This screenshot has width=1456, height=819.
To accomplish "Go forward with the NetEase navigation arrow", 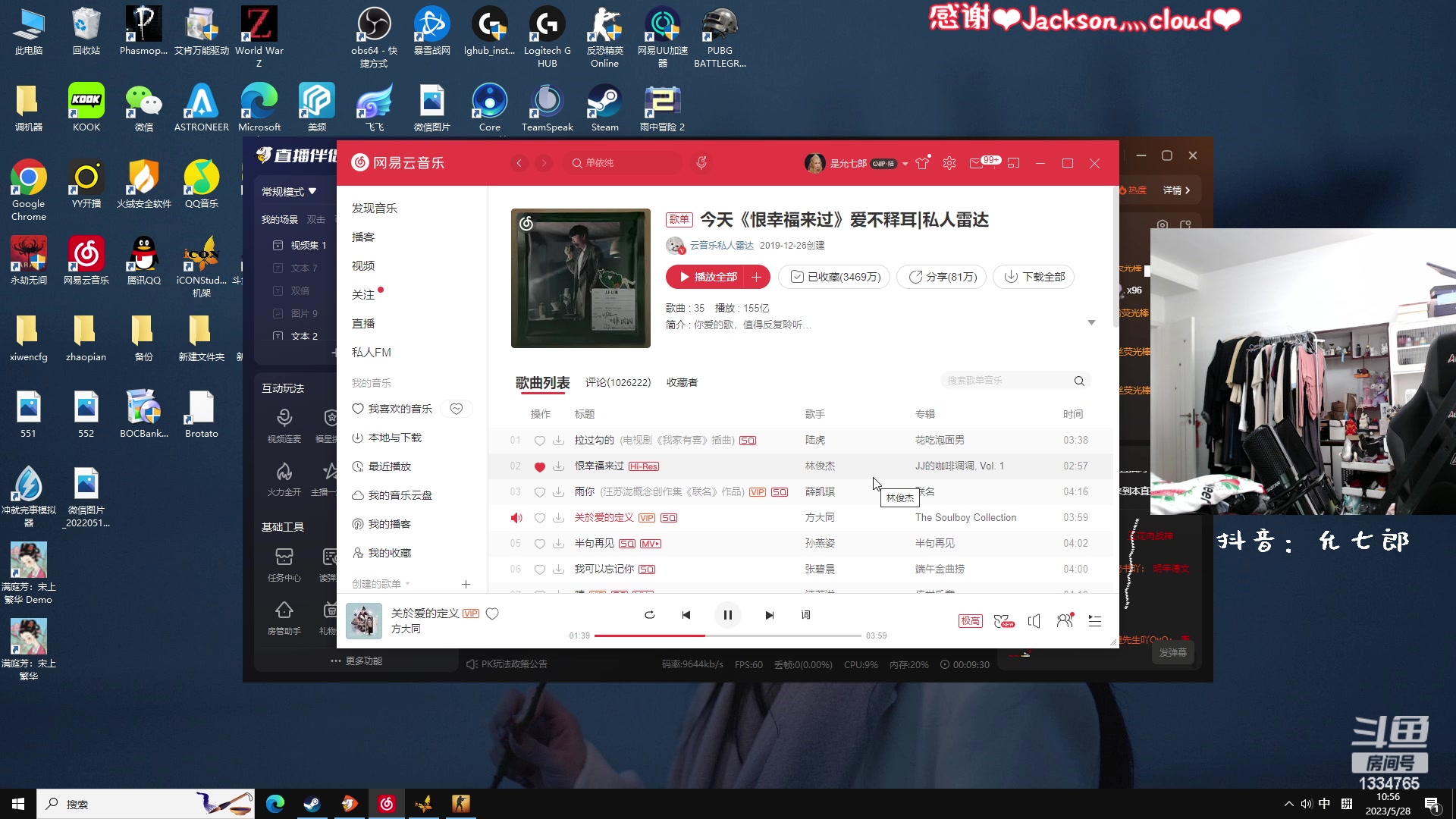I will (544, 163).
